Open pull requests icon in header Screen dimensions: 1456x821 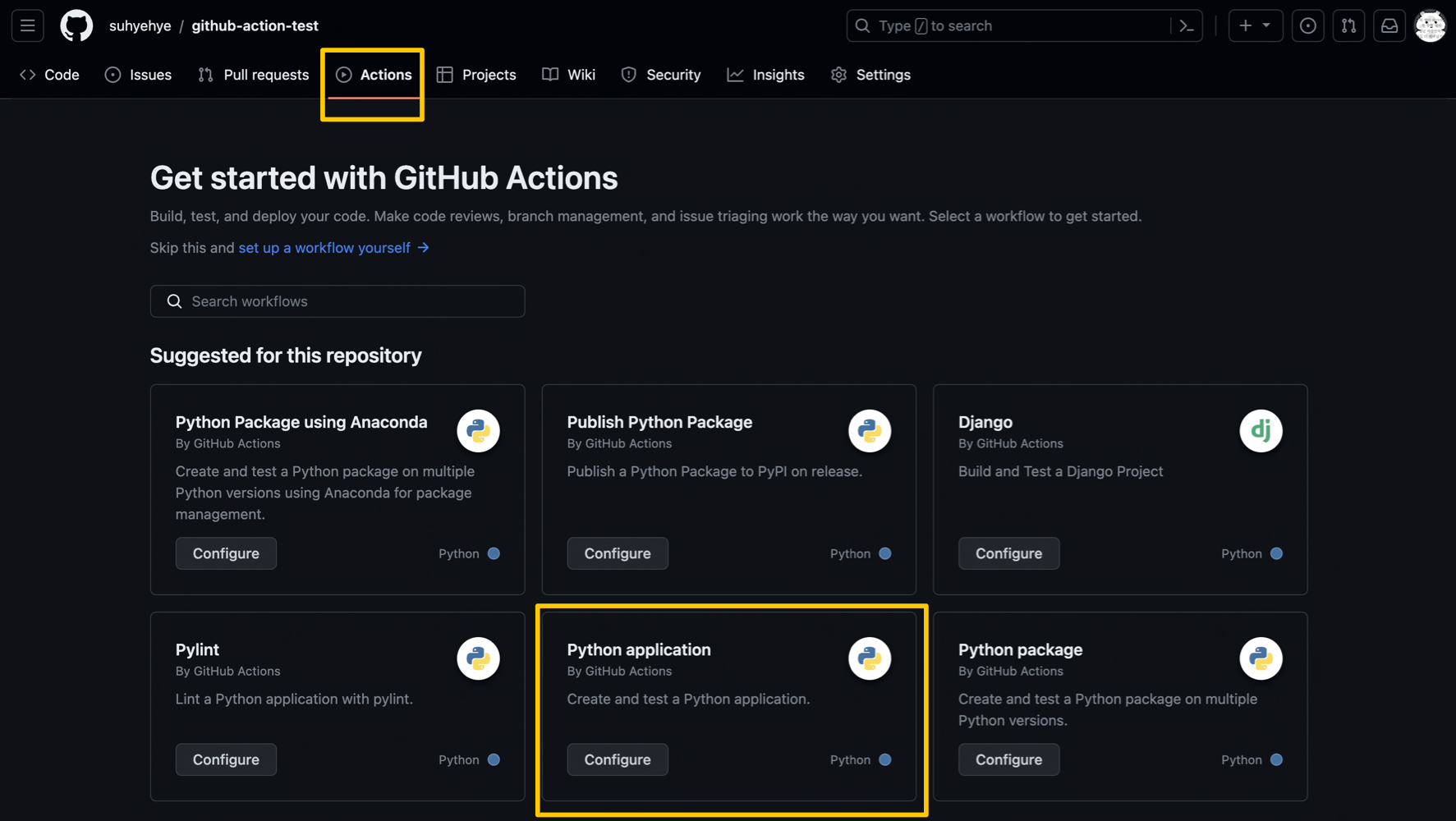pyautogui.click(x=1349, y=25)
